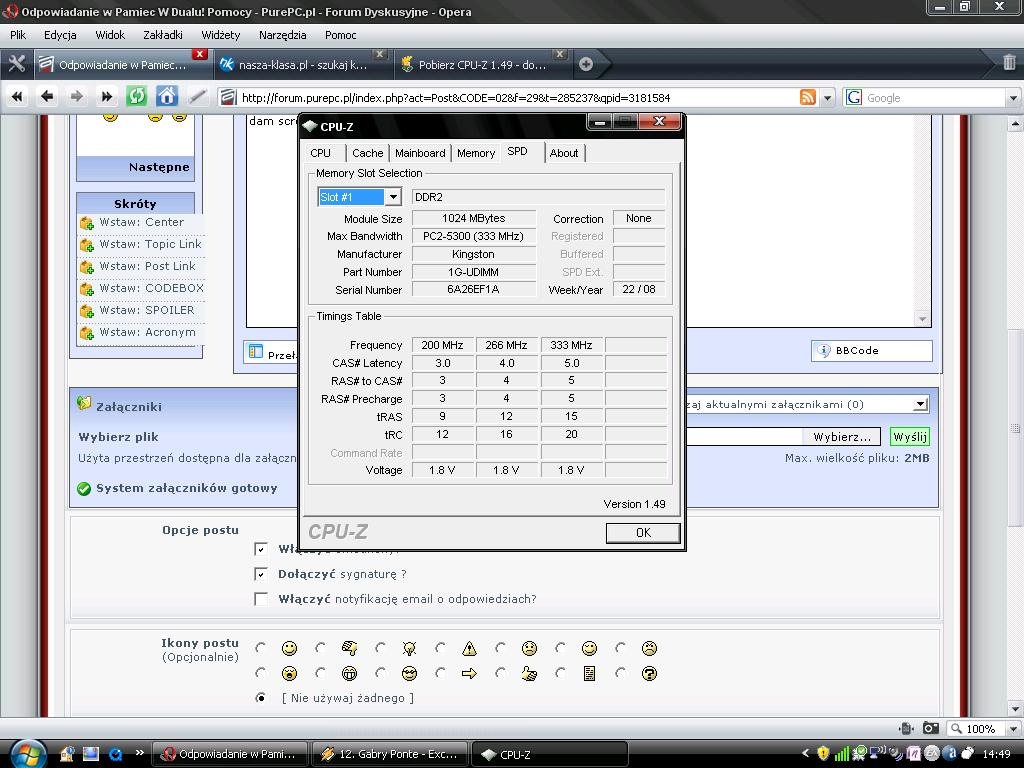
Task: Toggle the checkbox above Dołączyć sygnaturę
Action: 261,549
